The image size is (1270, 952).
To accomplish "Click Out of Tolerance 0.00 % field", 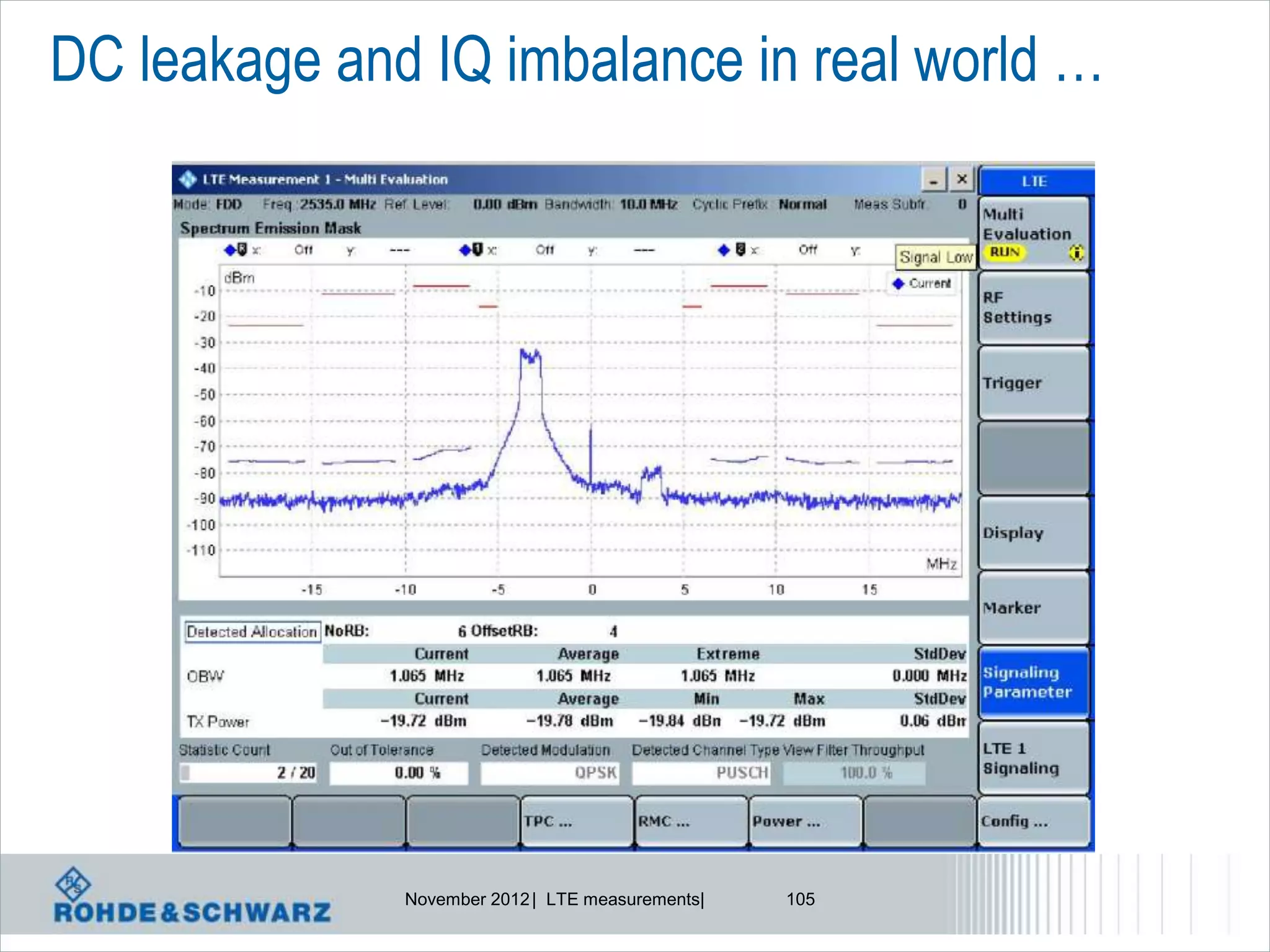I will point(399,773).
